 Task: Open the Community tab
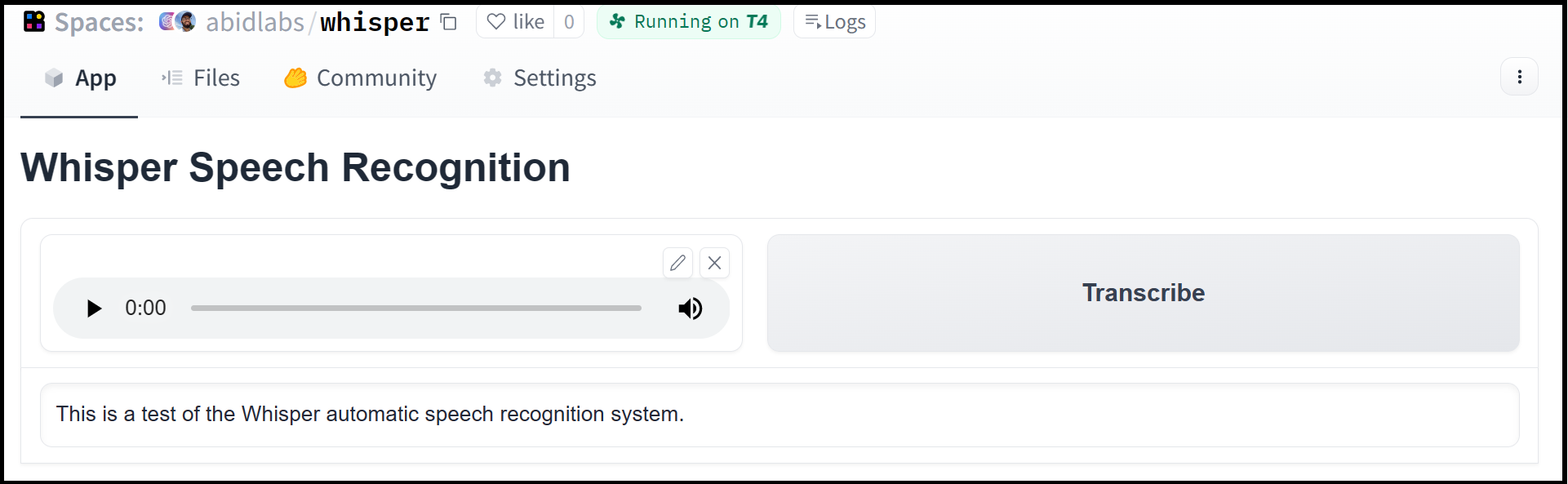pos(360,78)
